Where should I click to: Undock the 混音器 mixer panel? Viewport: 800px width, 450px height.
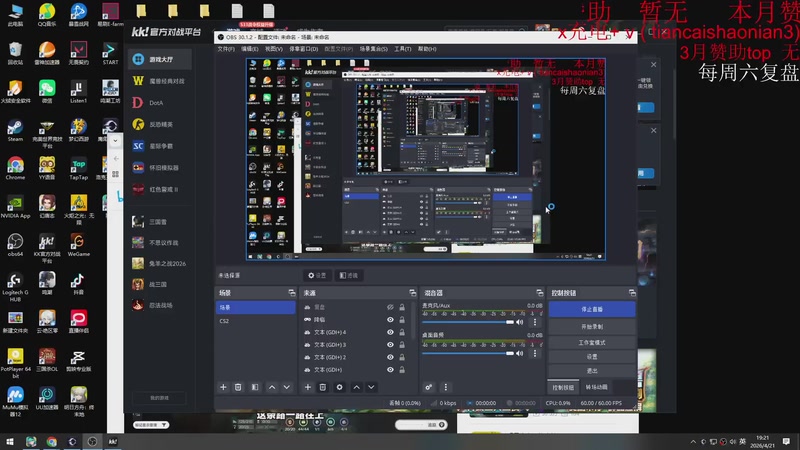point(539,293)
